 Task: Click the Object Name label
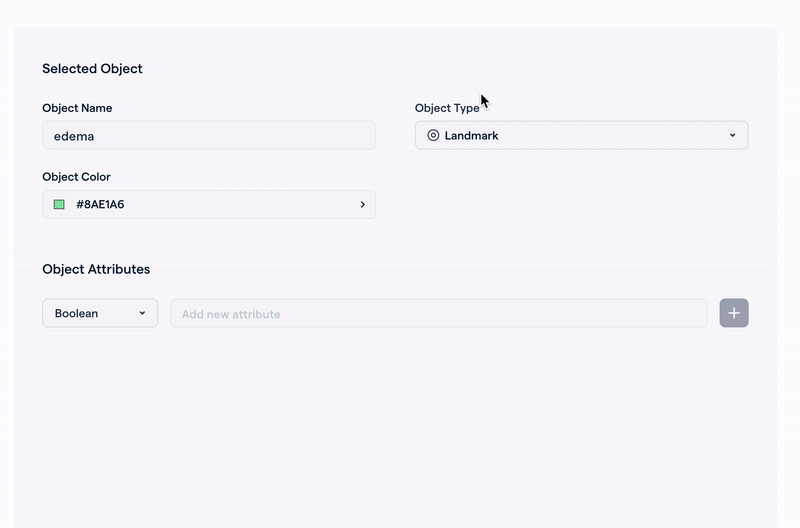[x=77, y=108]
